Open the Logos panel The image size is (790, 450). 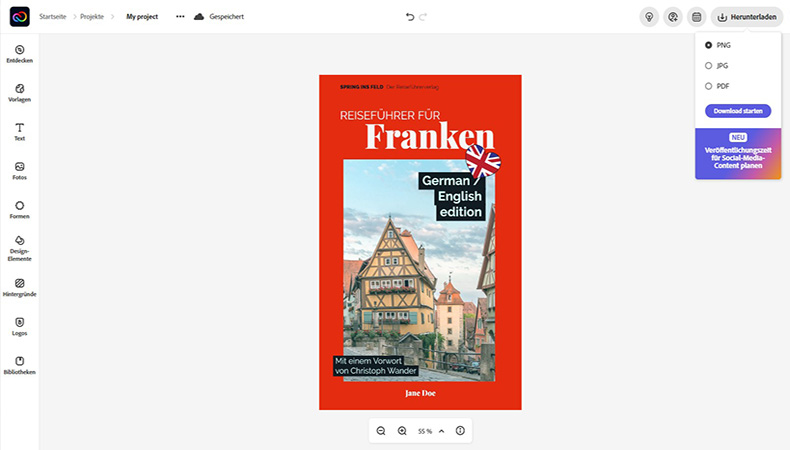pos(20,327)
